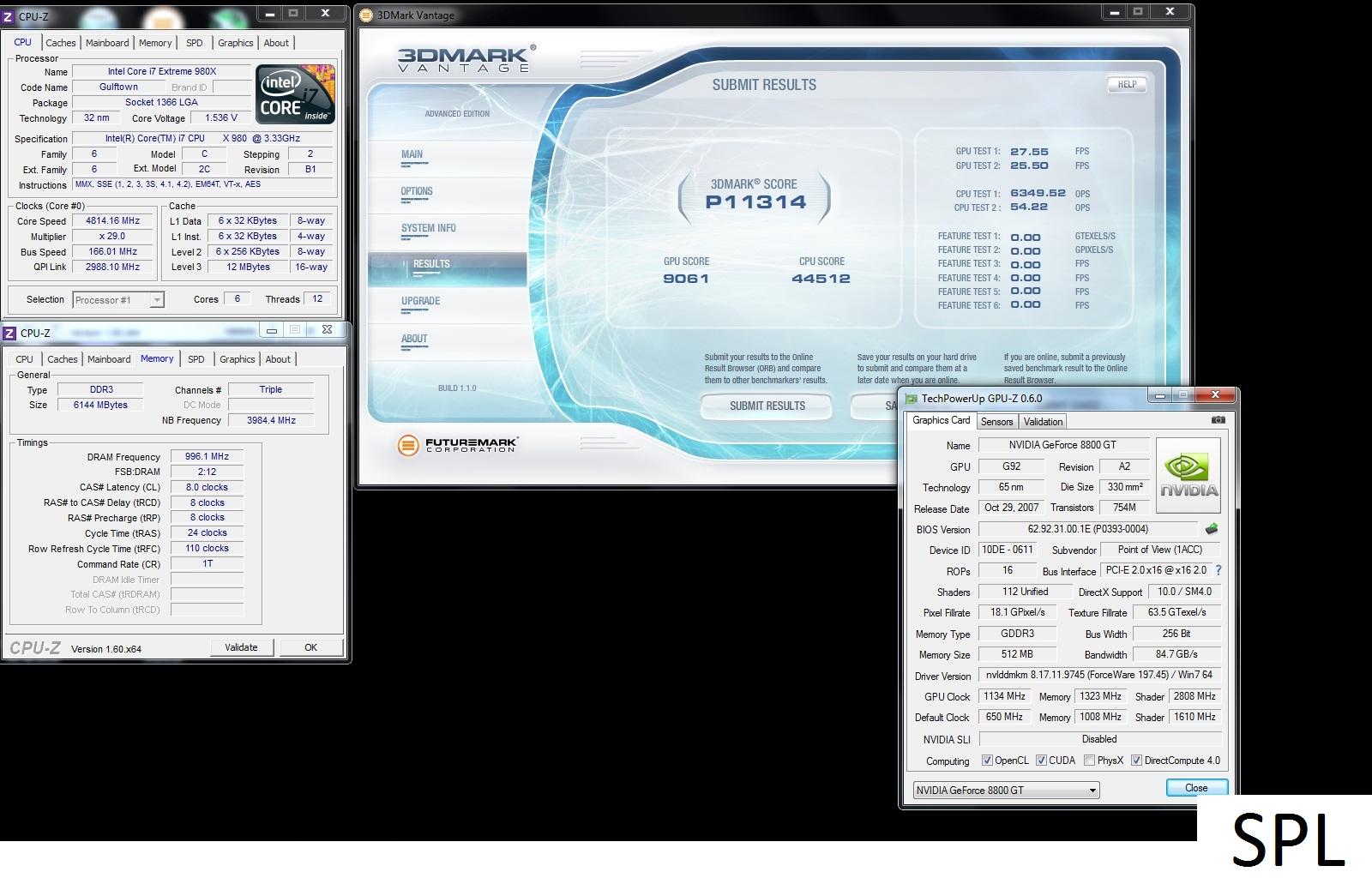
Task: Click GPU TEST 1 value 27.55
Action: [x=1029, y=152]
